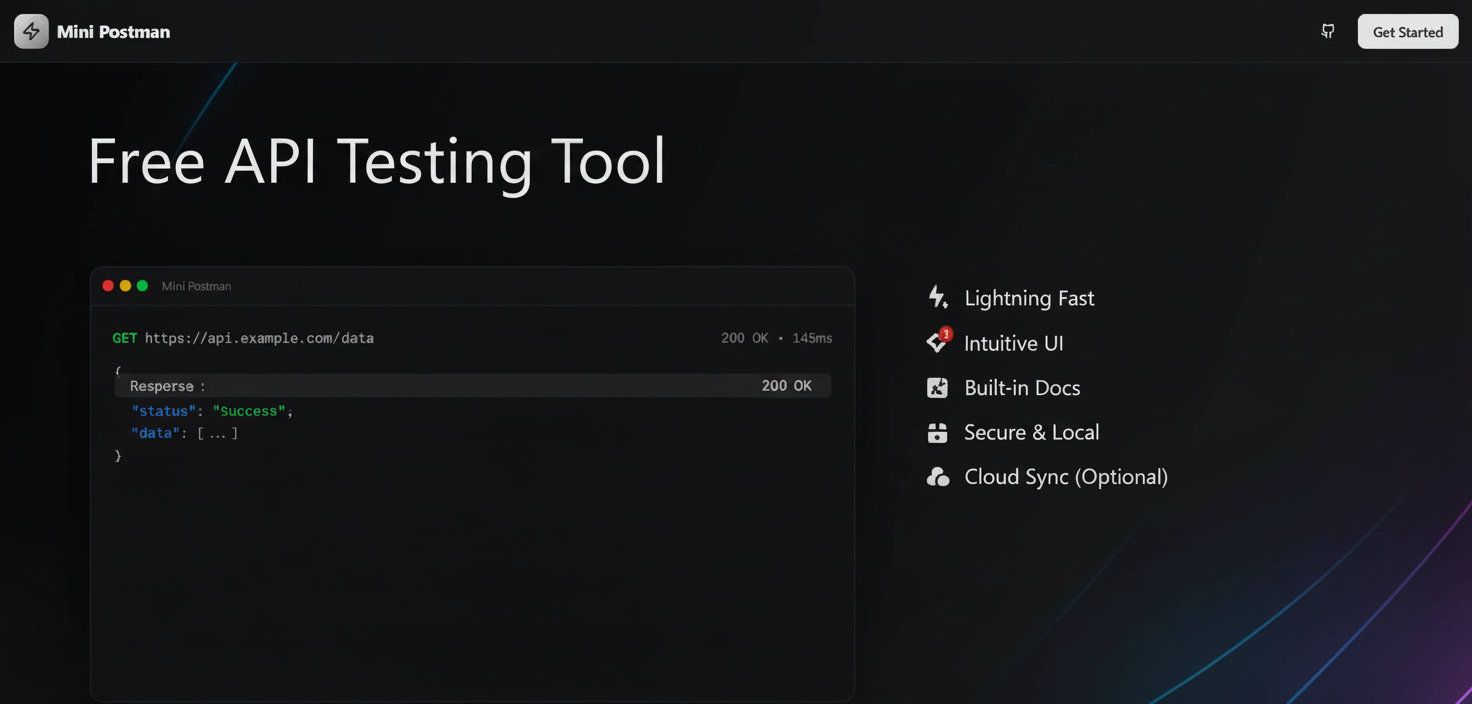Click the URL https://api.example.com/data
The height and width of the screenshot is (704, 1472).
pyautogui.click(x=259, y=338)
